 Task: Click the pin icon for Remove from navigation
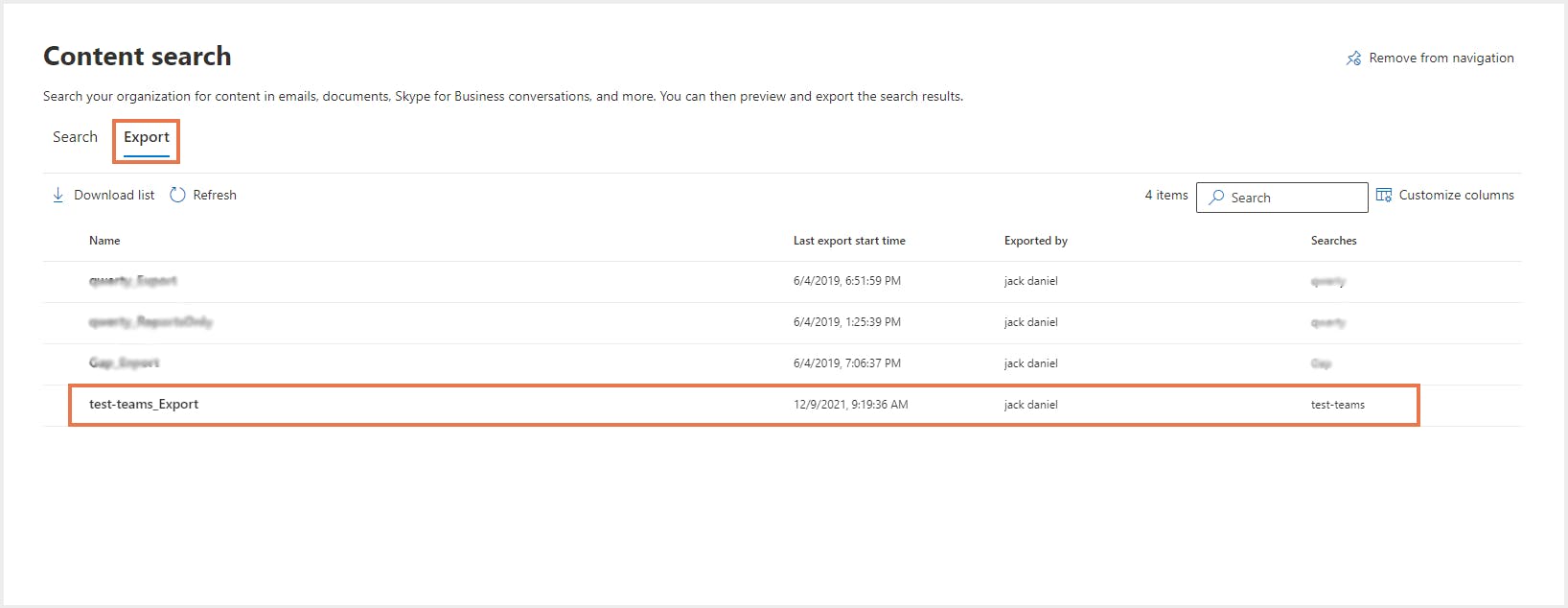(x=1353, y=58)
